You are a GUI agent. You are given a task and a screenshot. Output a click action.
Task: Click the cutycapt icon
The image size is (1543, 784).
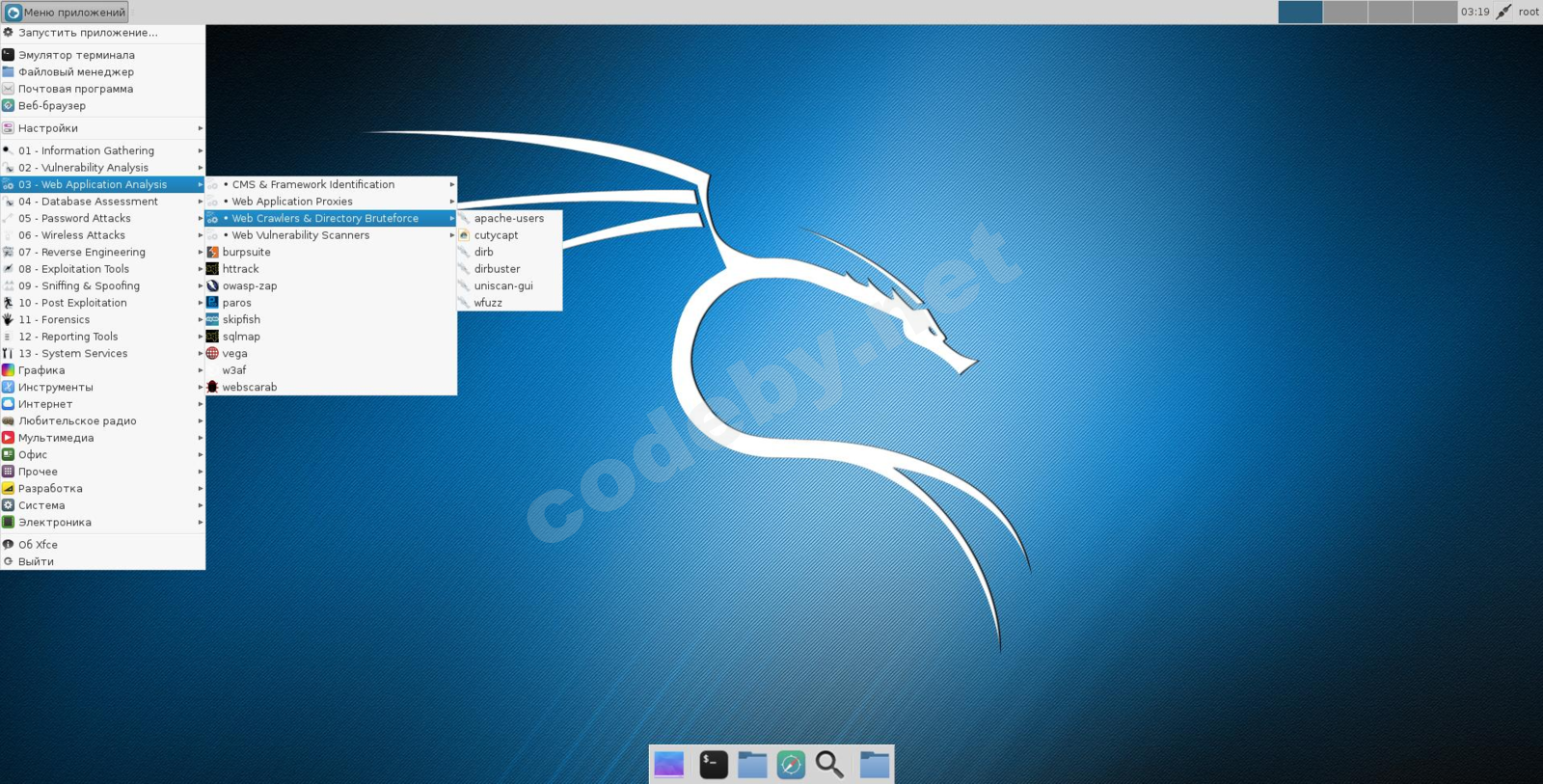pos(465,235)
